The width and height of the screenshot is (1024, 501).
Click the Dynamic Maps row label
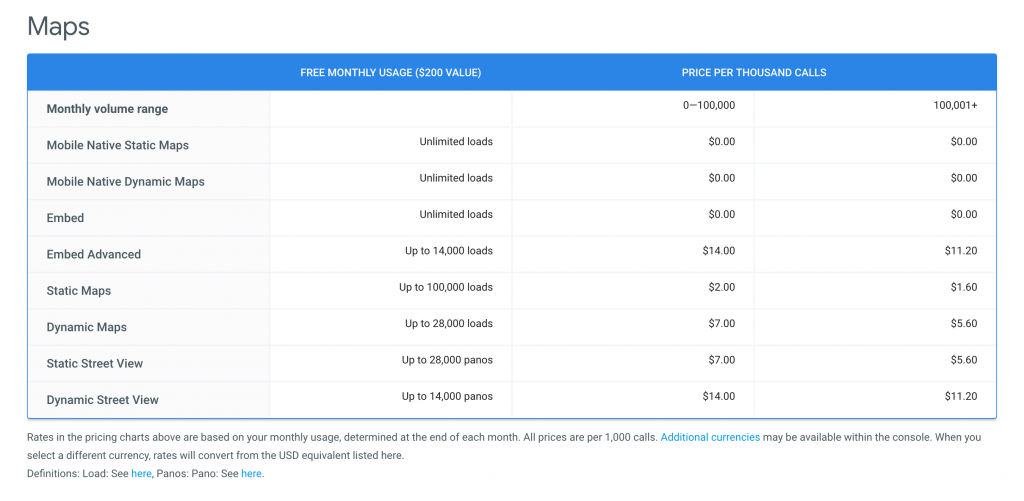[x=87, y=327]
